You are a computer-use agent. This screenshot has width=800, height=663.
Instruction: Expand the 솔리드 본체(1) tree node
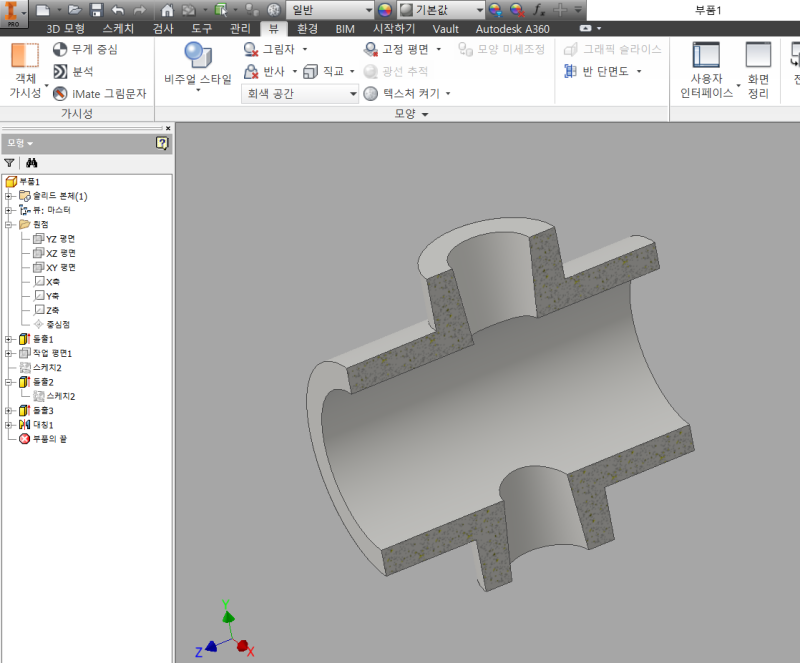tap(8, 196)
